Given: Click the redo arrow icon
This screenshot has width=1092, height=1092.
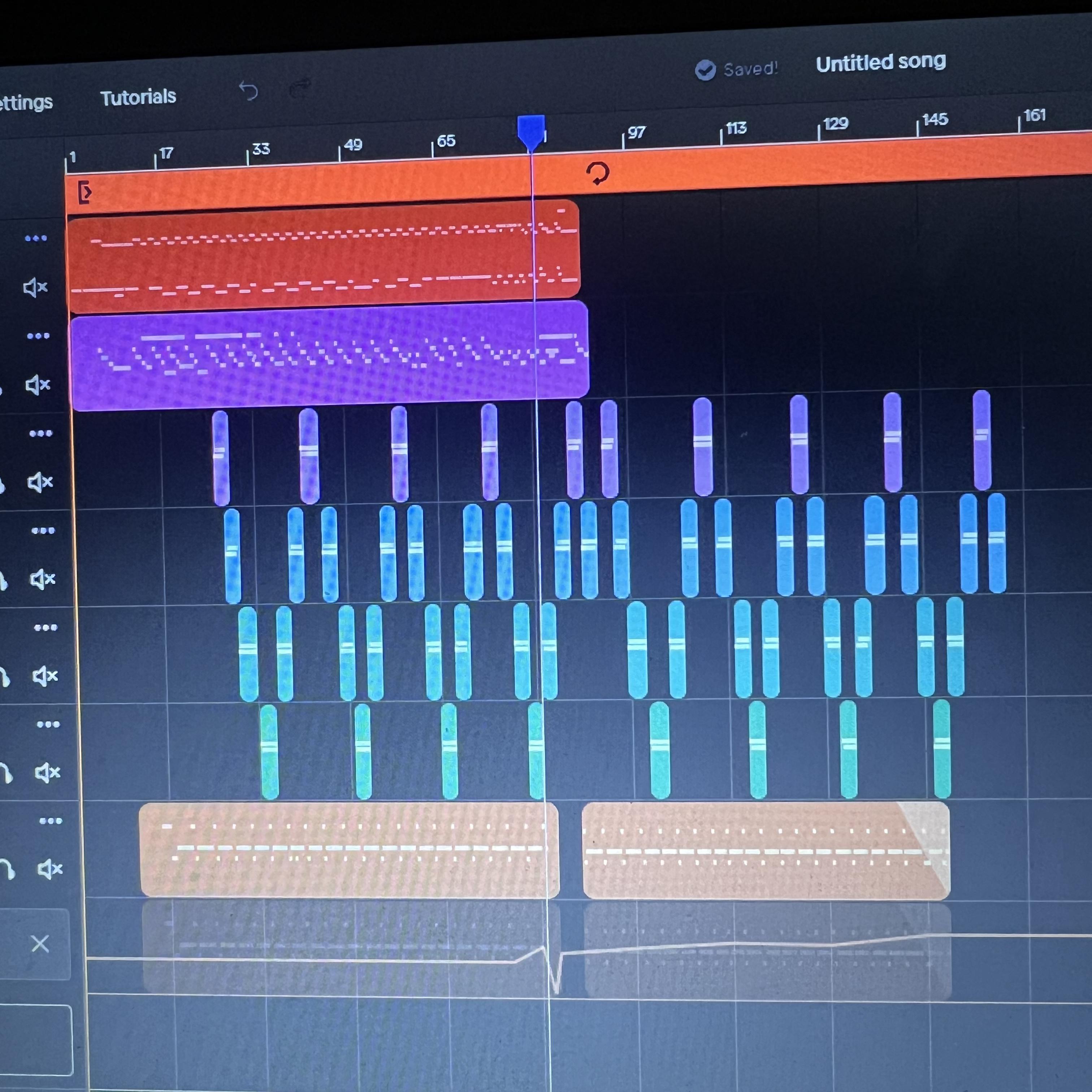Looking at the screenshot, I should pos(300,88).
